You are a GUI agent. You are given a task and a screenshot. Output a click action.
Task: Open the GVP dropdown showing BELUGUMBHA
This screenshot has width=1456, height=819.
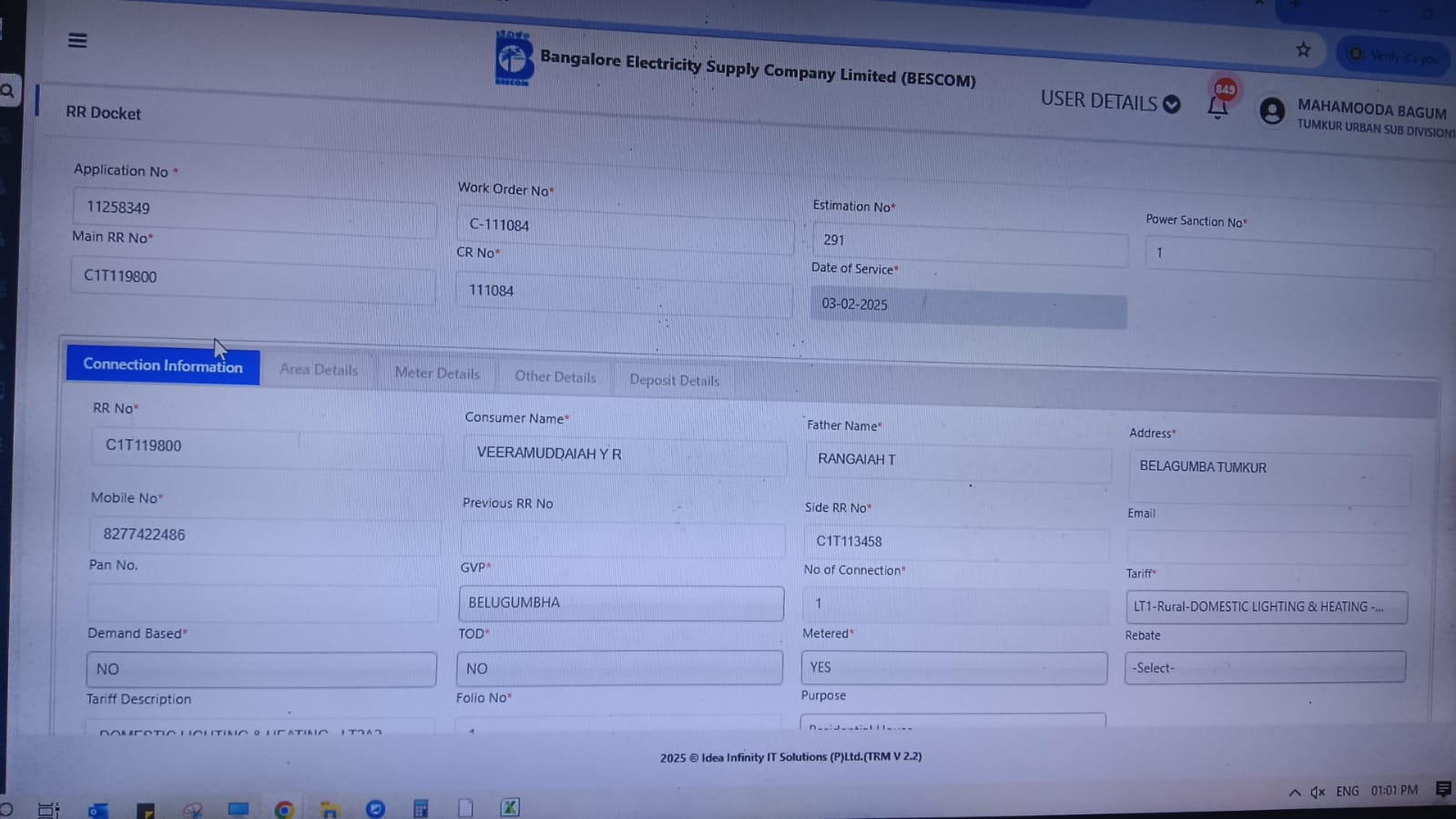tap(621, 603)
